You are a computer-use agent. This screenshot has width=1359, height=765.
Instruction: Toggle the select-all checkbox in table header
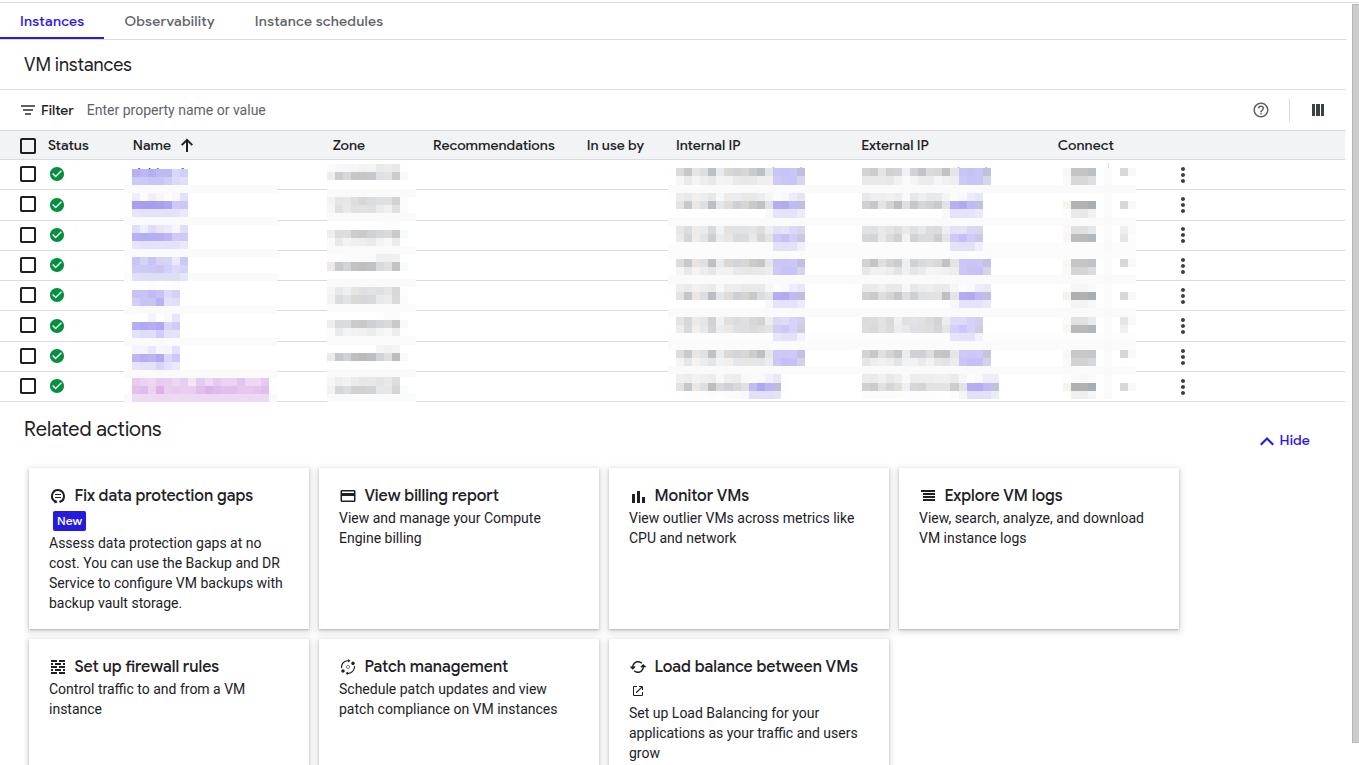tap(28, 146)
